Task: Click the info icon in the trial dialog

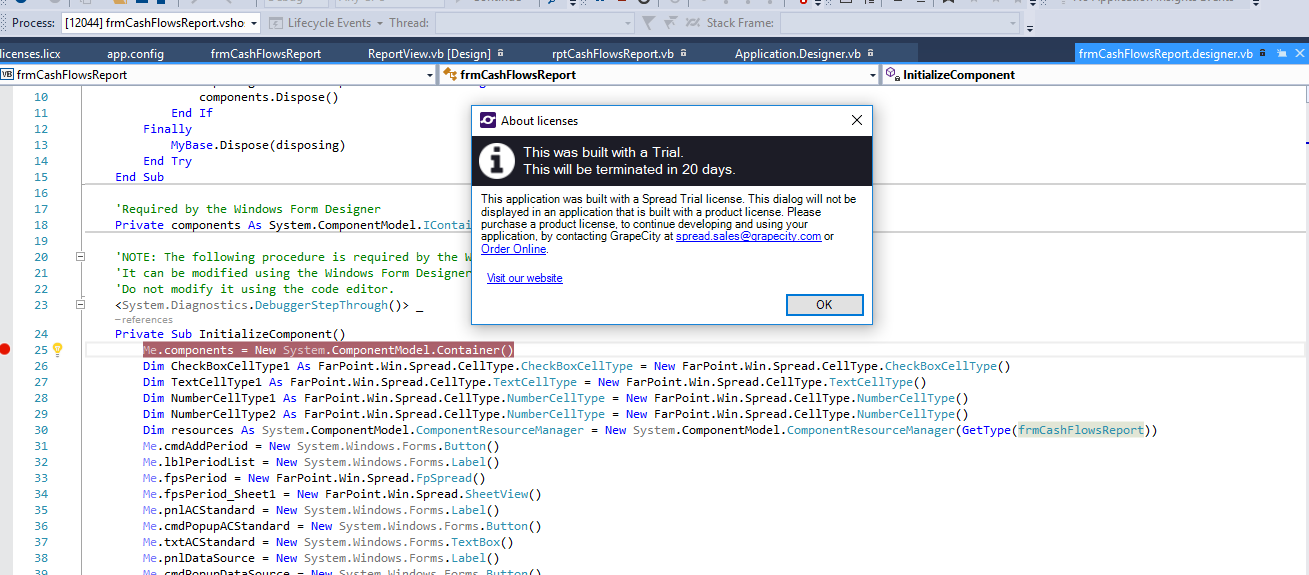Action: [497, 160]
